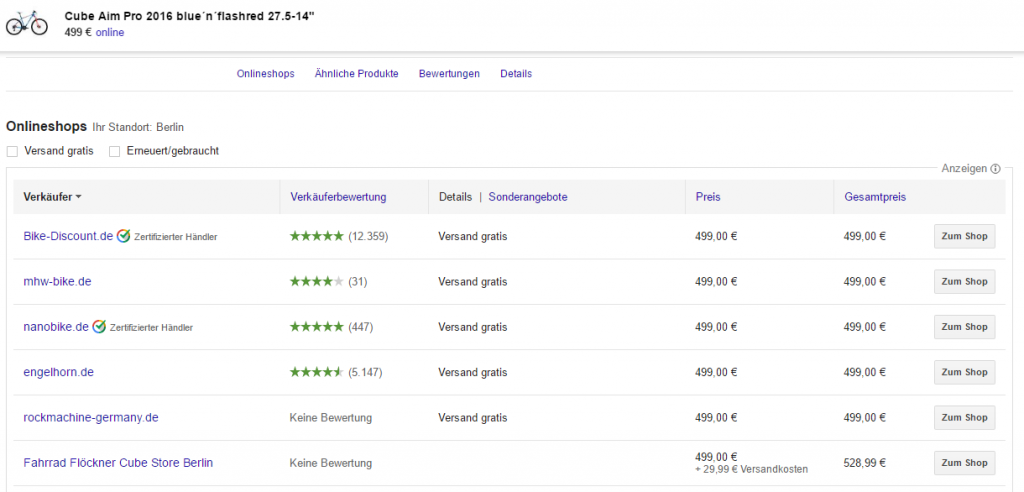Enable the Versand gratis checkbox
Screen dimensions: 1024x492
tap(12, 152)
